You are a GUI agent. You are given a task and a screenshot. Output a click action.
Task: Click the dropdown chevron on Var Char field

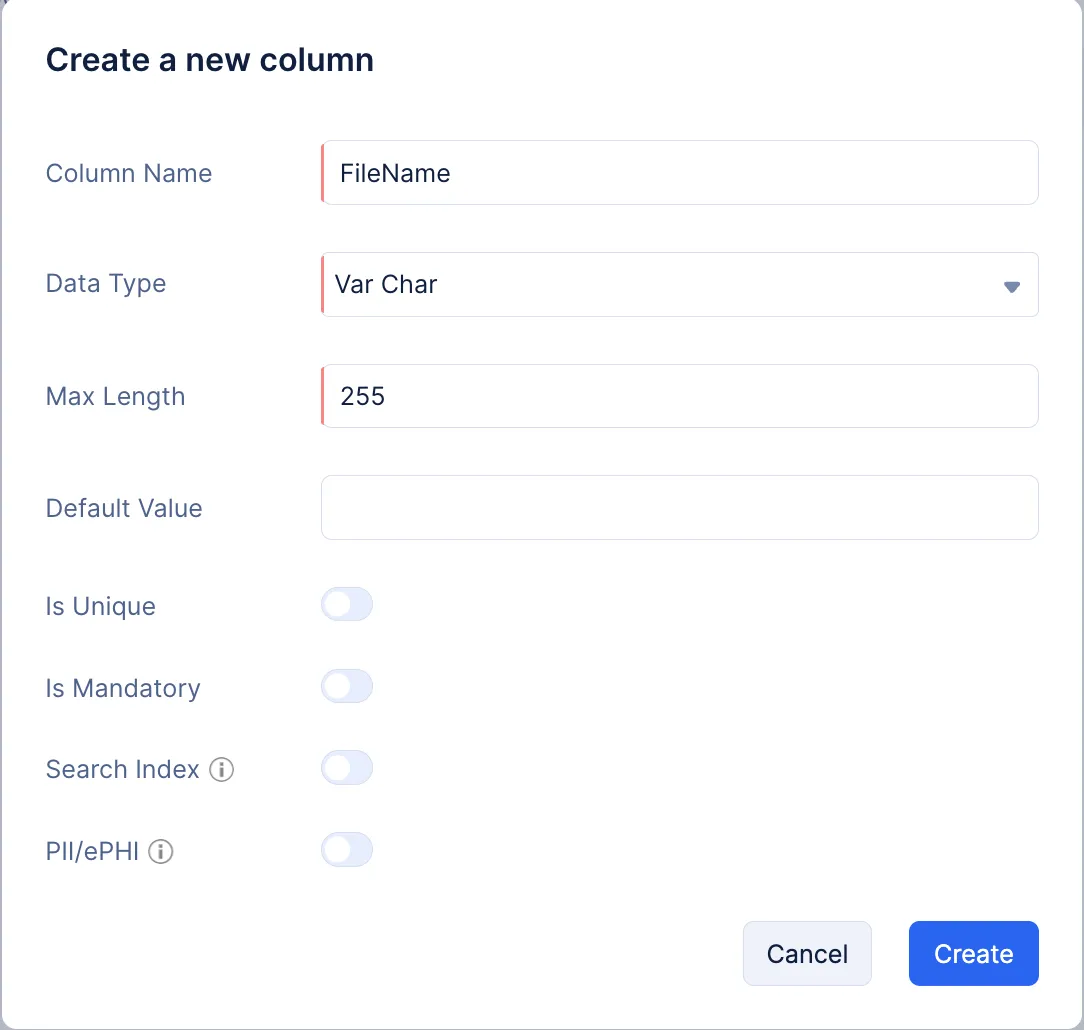coord(1012,285)
